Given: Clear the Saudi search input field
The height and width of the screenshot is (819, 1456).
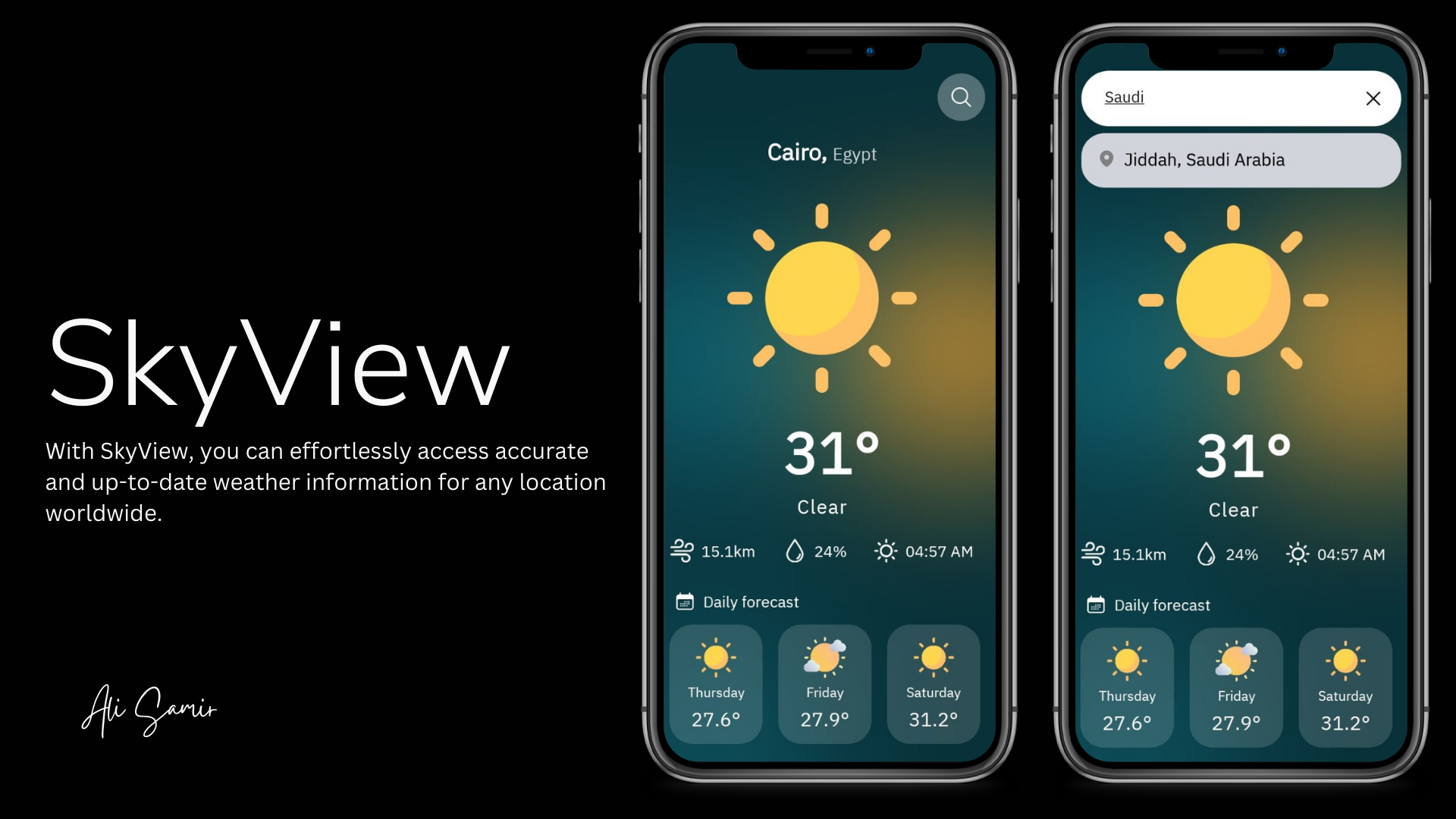Looking at the screenshot, I should 1373,97.
